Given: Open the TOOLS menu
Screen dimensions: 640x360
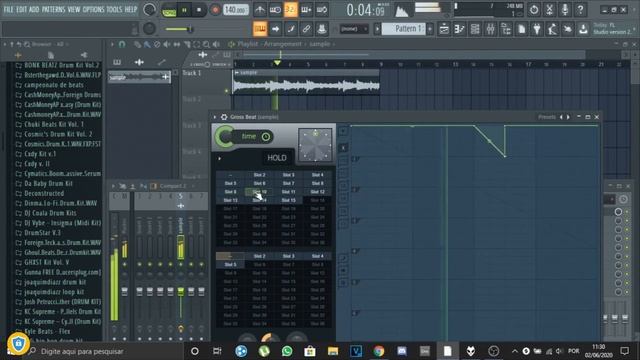Looking at the screenshot, I should pyautogui.click(x=114, y=9).
